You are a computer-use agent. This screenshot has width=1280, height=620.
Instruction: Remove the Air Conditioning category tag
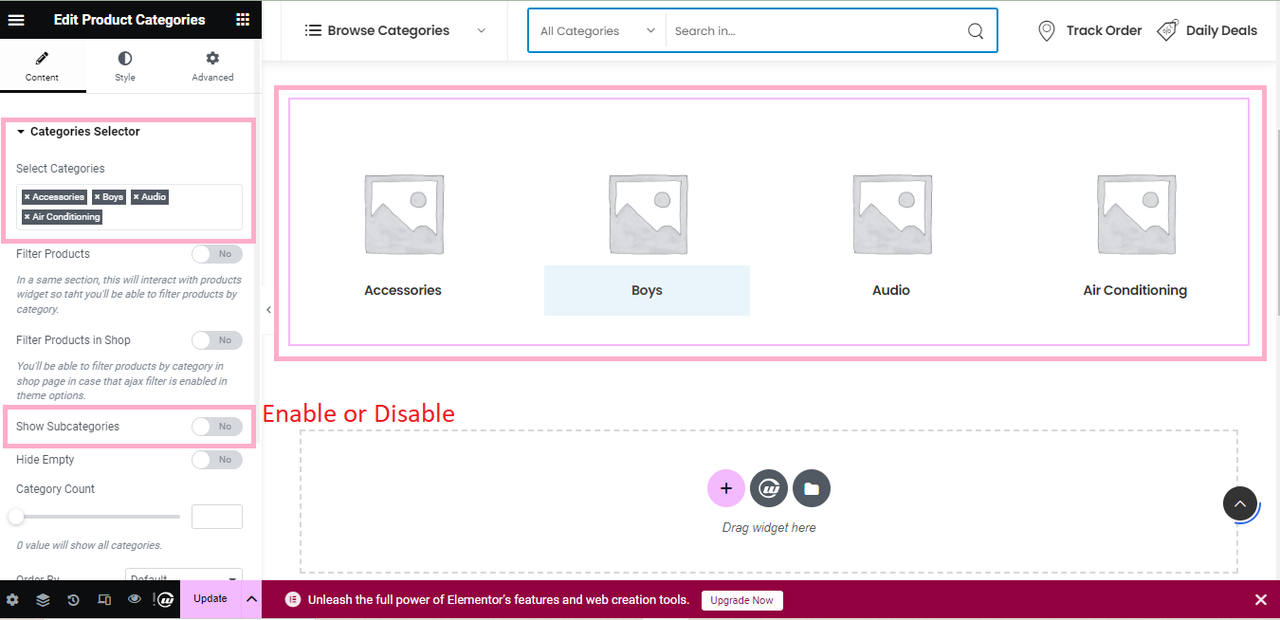27,217
